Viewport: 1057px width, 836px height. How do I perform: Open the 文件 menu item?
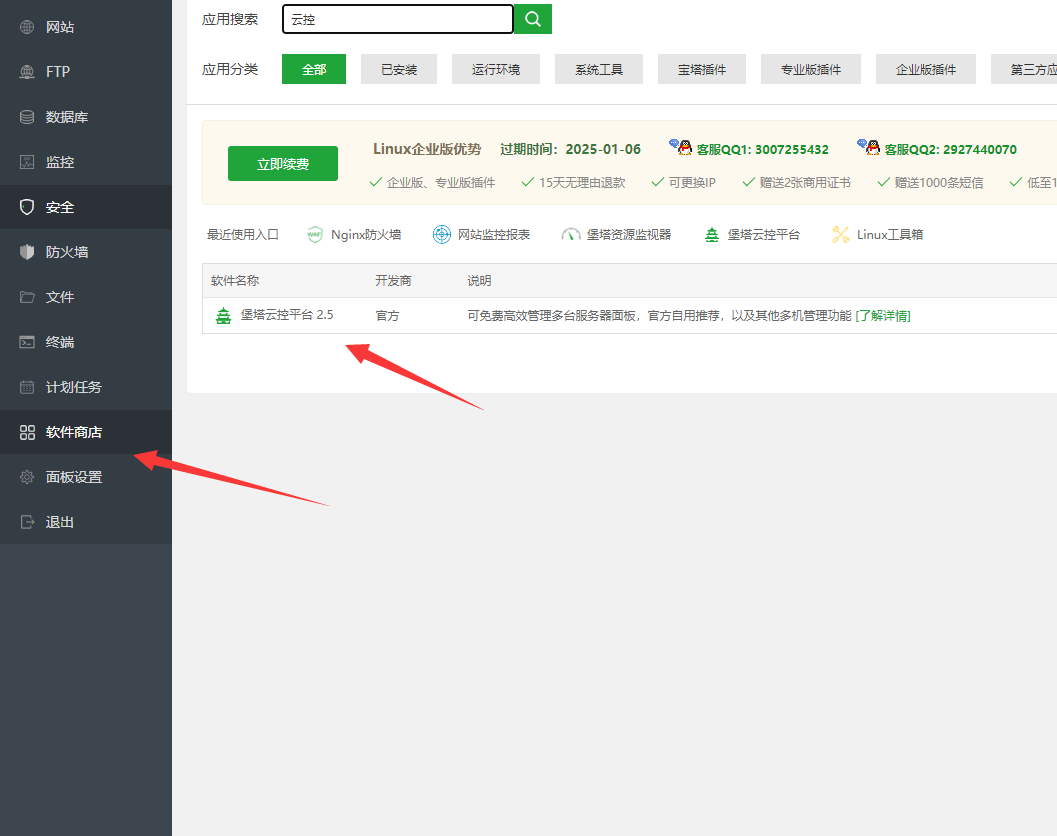click(86, 297)
